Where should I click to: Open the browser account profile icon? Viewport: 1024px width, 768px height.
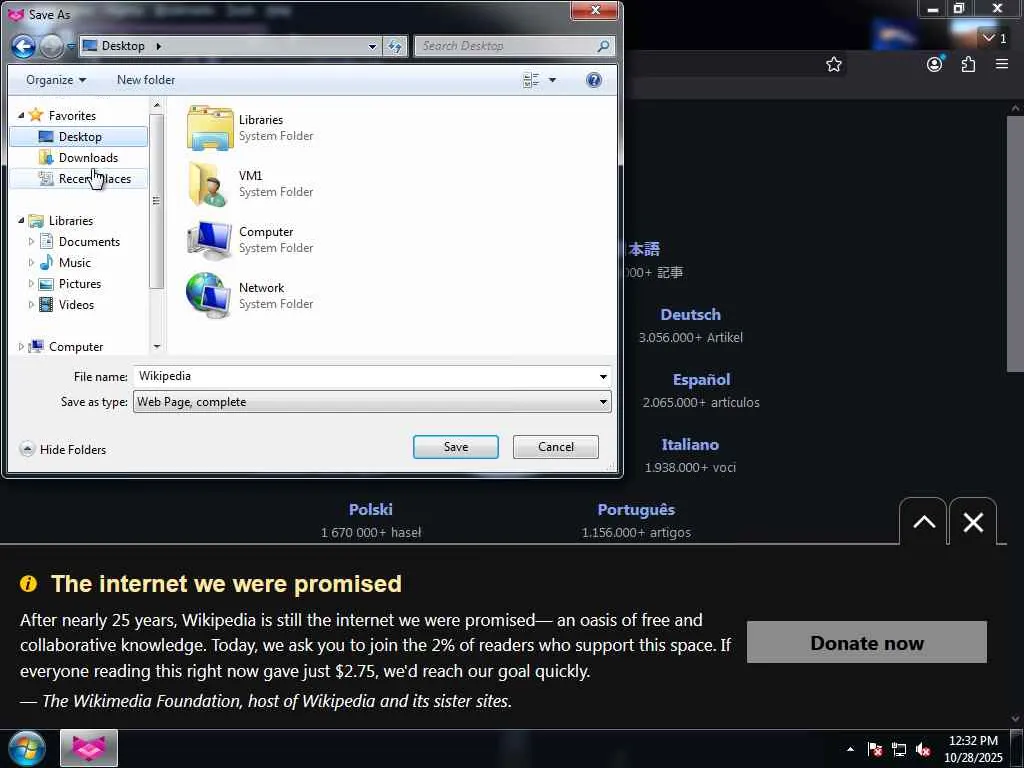[x=935, y=64]
